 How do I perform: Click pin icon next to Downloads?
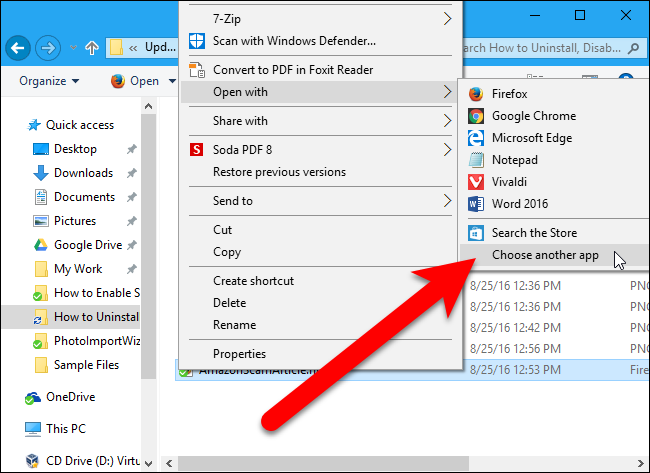[x=131, y=173]
